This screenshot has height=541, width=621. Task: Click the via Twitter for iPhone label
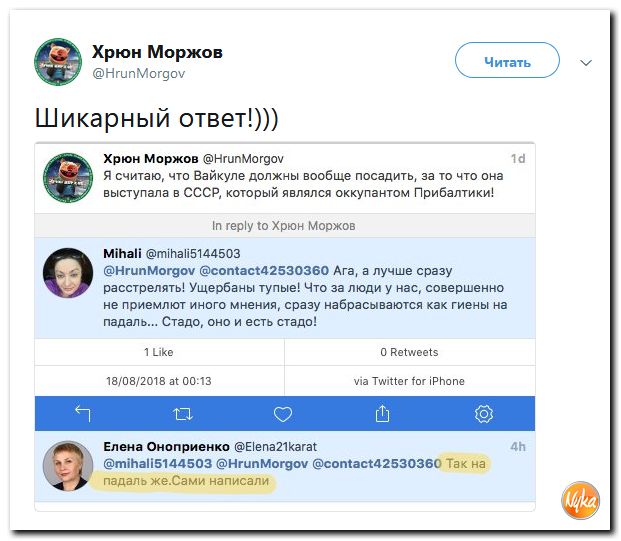pyautogui.click(x=410, y=381)
